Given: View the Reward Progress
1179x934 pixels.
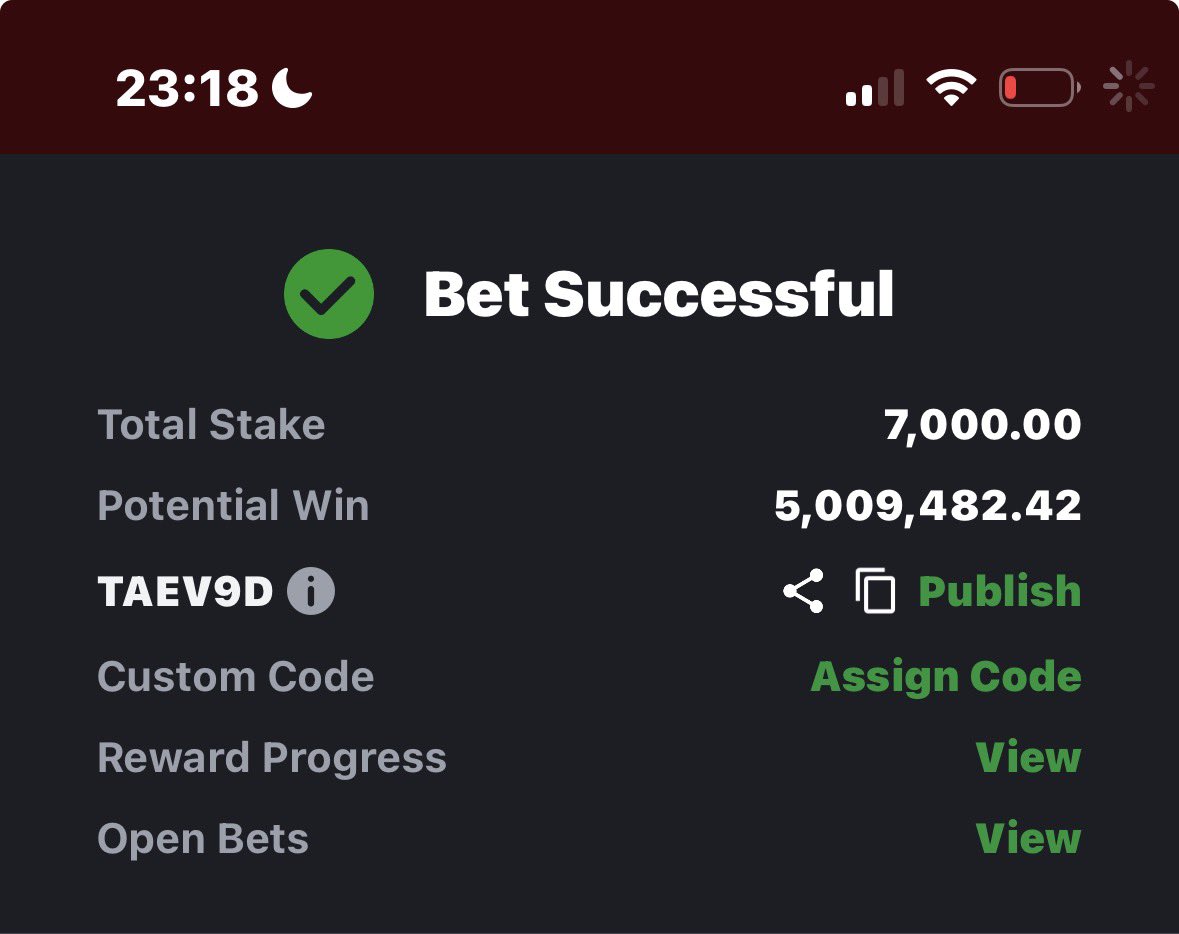Looking at the screenshot, I should click(x=1028, y=757).
